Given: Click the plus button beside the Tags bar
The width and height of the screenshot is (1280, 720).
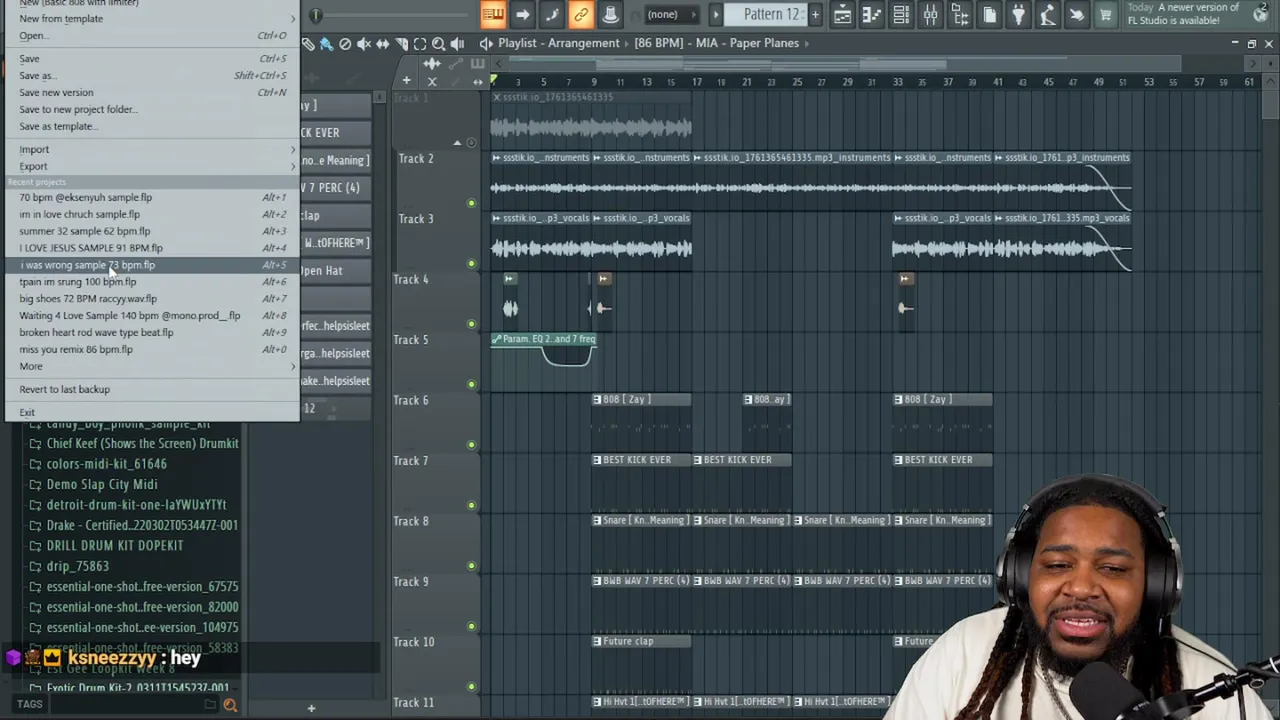Looking at the screenshot, I should 311,708.
